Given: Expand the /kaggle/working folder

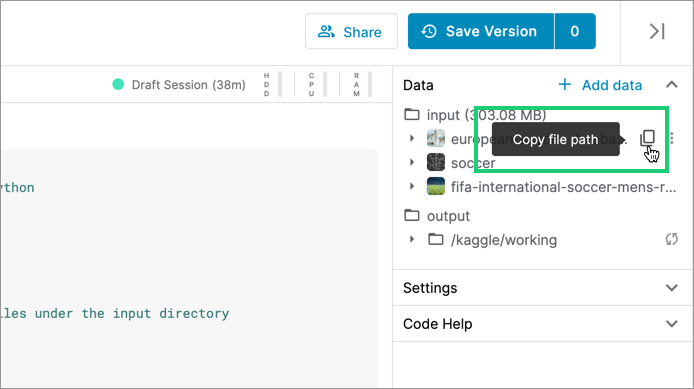Looking at the screenshot, I should tap(412, 239).
